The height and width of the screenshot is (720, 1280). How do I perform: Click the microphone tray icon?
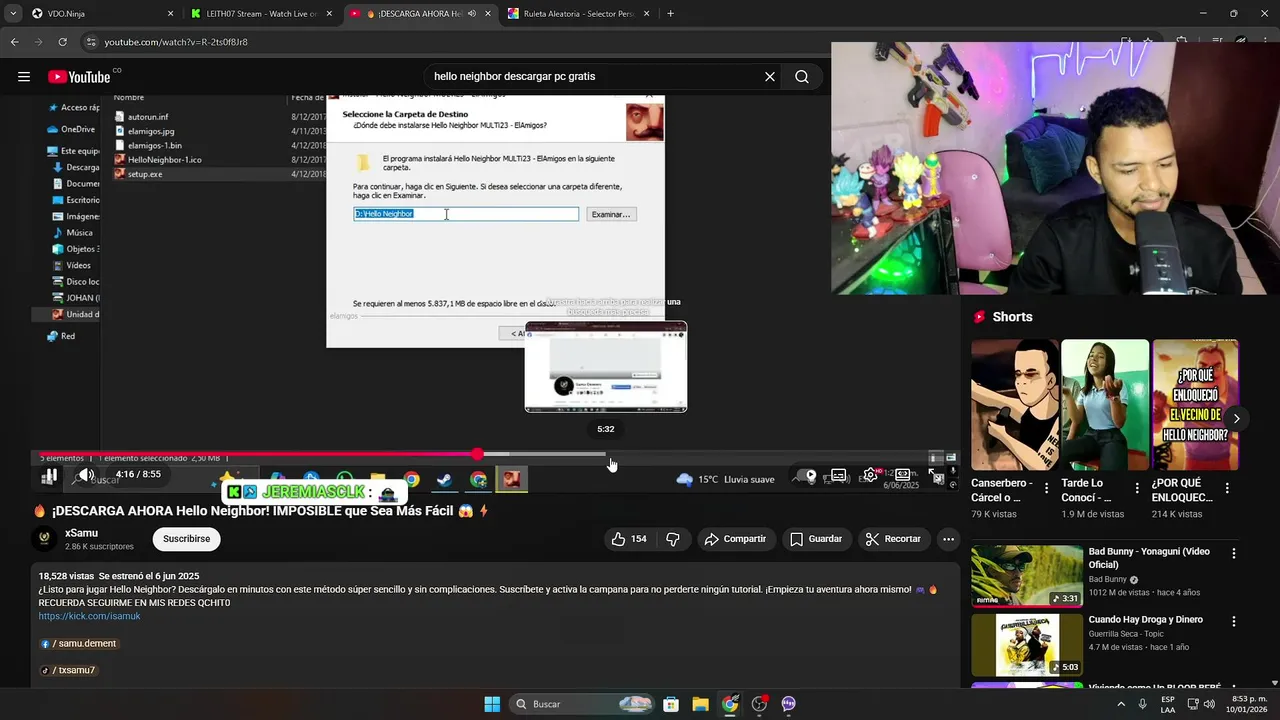(1142, 704)
